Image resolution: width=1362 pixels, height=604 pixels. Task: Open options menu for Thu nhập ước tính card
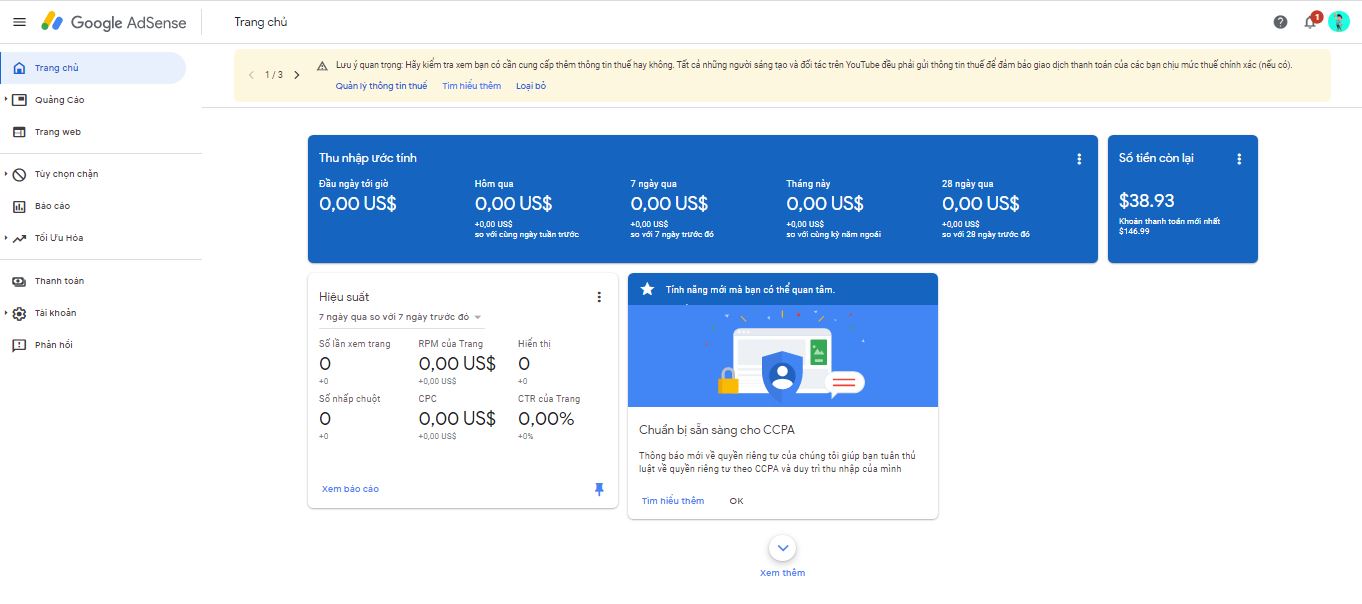pyautogui.click(x=1079, y=159)
